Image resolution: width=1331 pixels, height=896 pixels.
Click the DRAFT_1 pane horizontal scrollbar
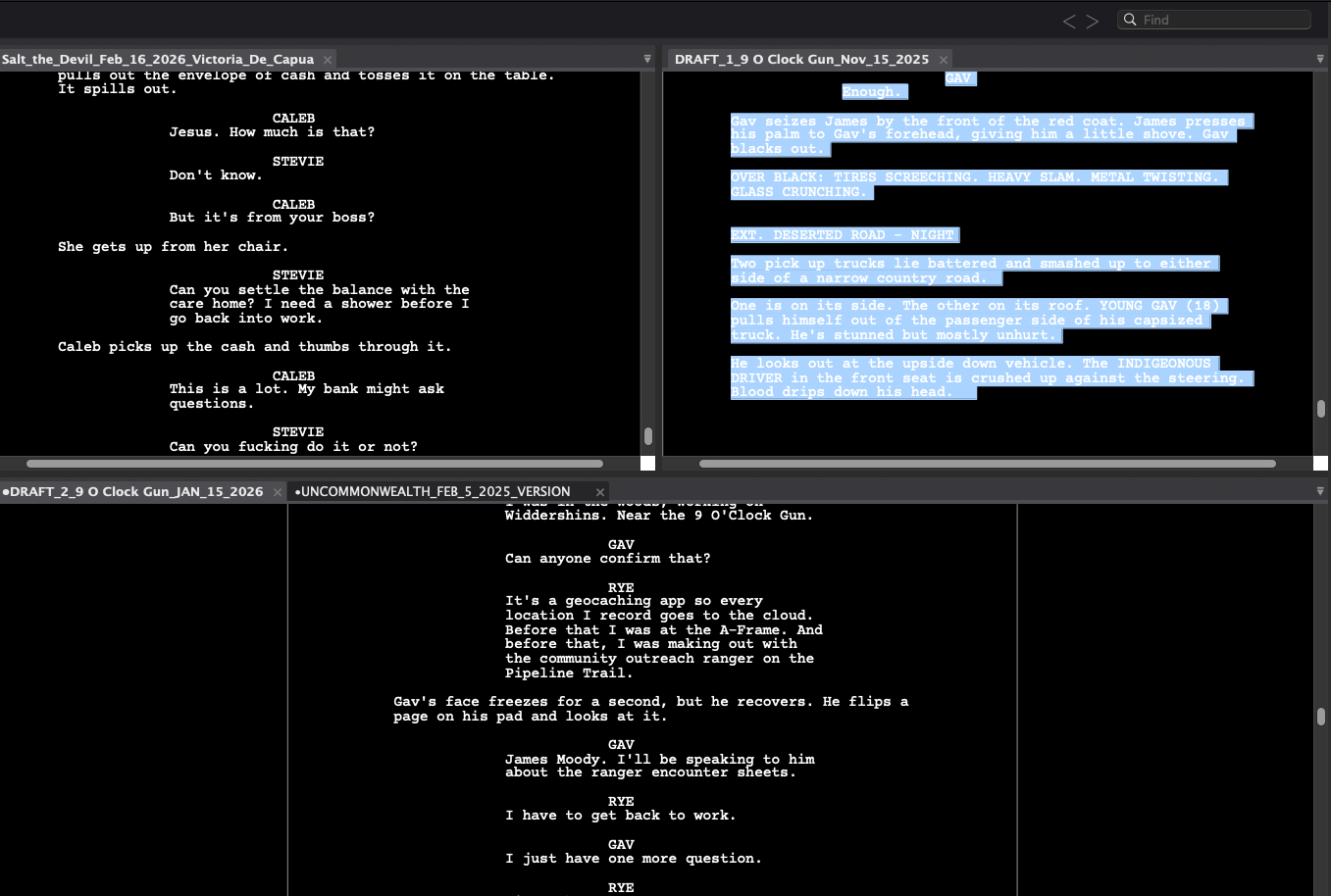pos(987,464)
